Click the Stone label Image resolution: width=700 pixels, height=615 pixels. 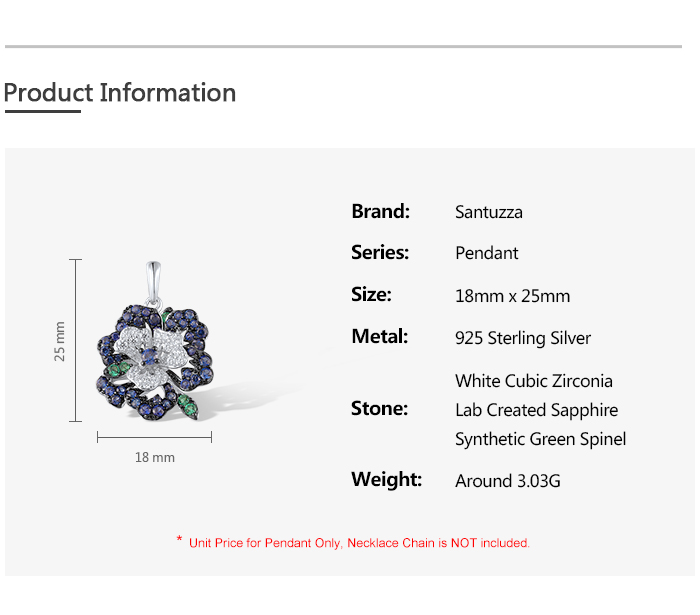point(379,409)
